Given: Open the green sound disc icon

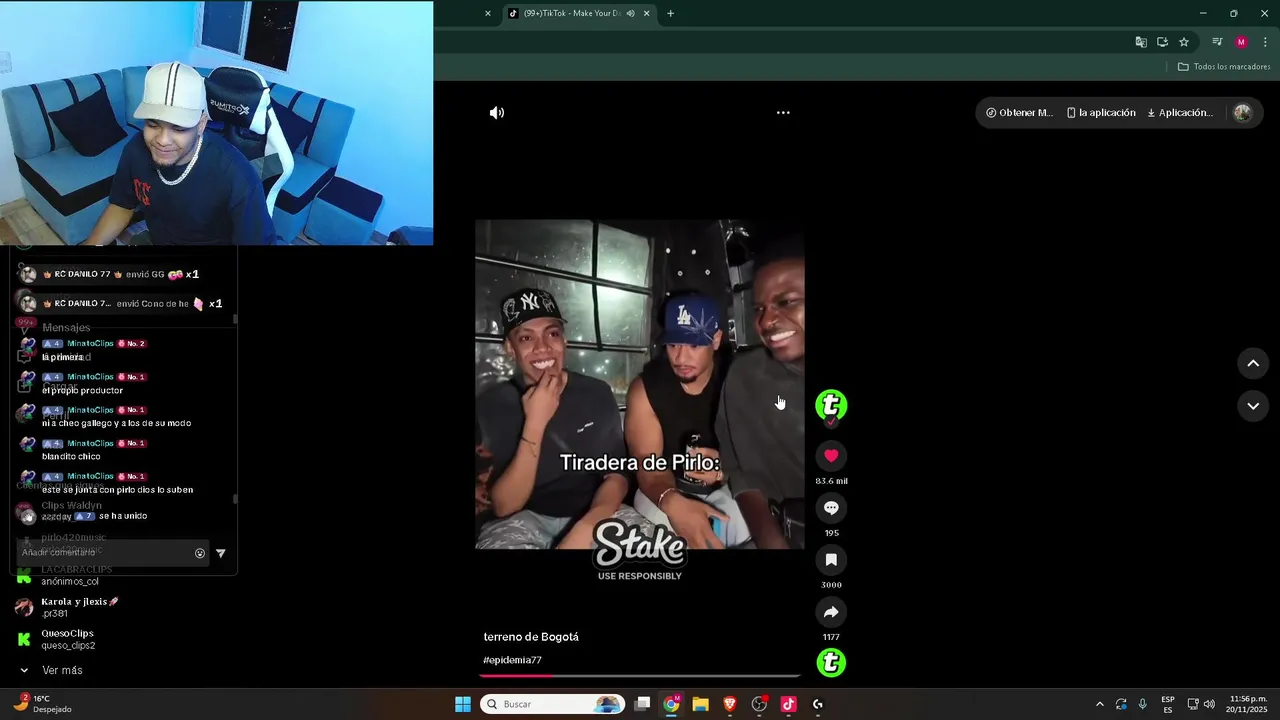Looking at the screenshot, I should point(831,663).
